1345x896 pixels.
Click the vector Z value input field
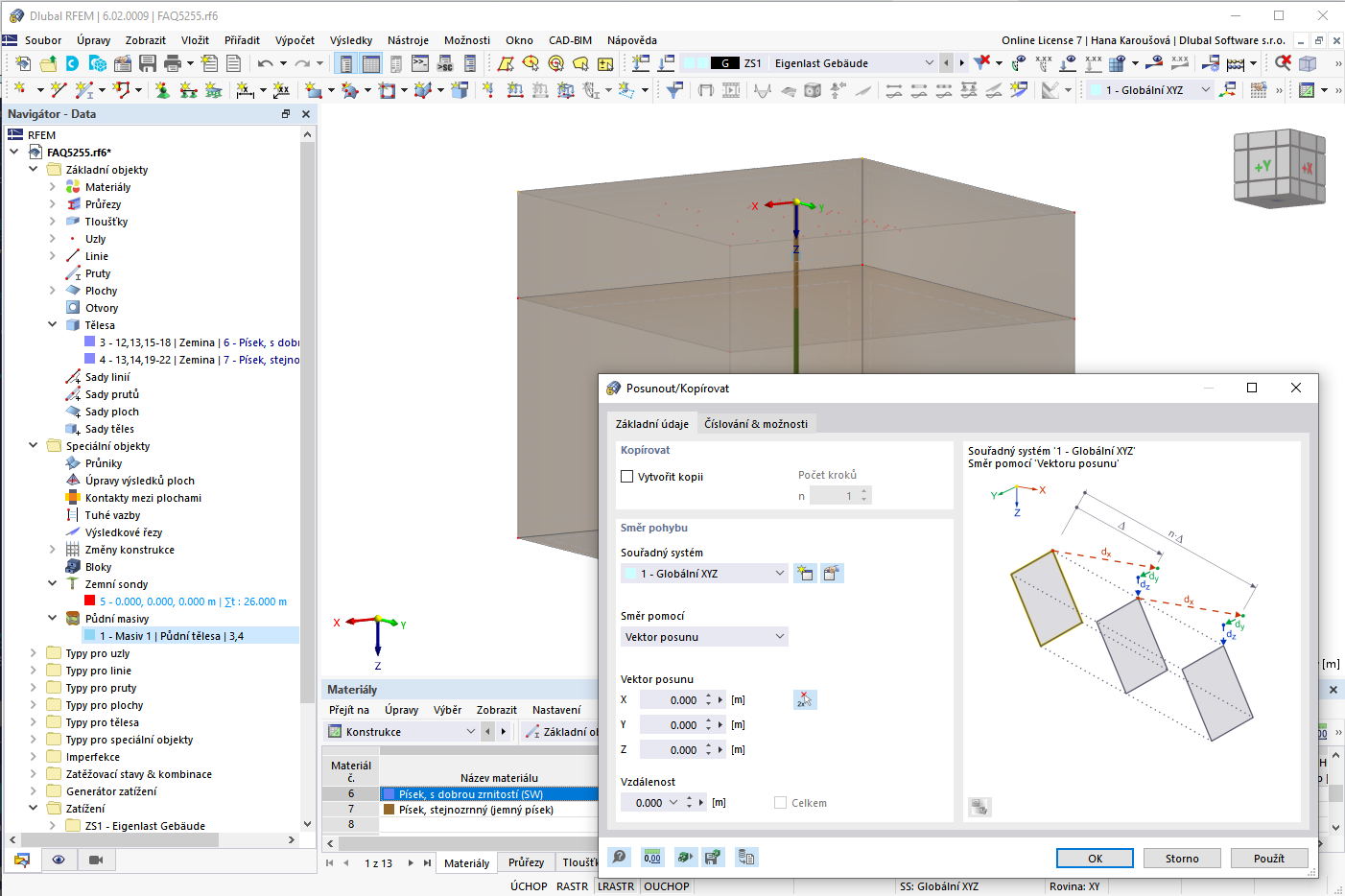tap(671, 750)
